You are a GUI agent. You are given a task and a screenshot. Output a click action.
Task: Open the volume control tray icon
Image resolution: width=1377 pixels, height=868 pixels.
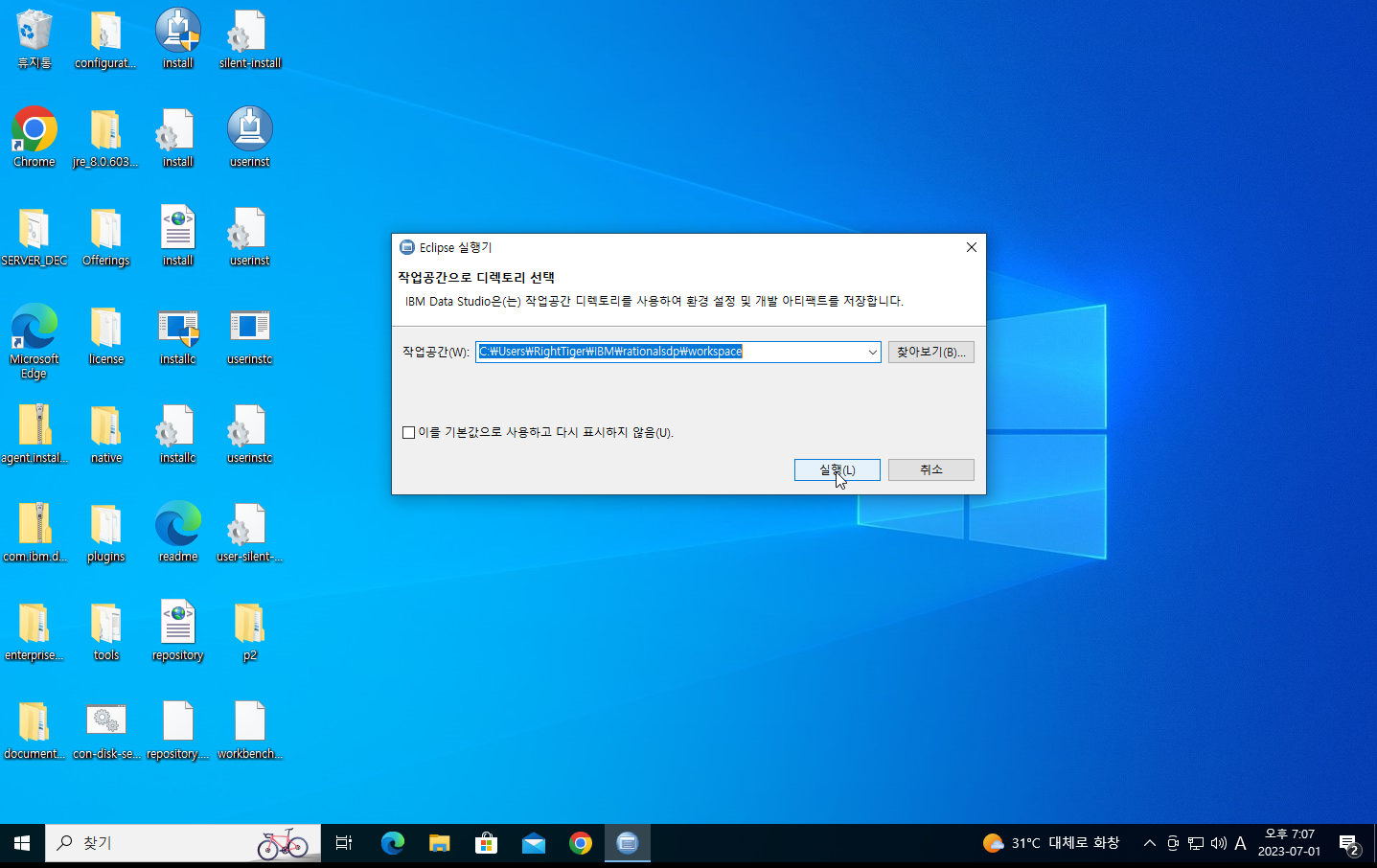(1219, 843)
